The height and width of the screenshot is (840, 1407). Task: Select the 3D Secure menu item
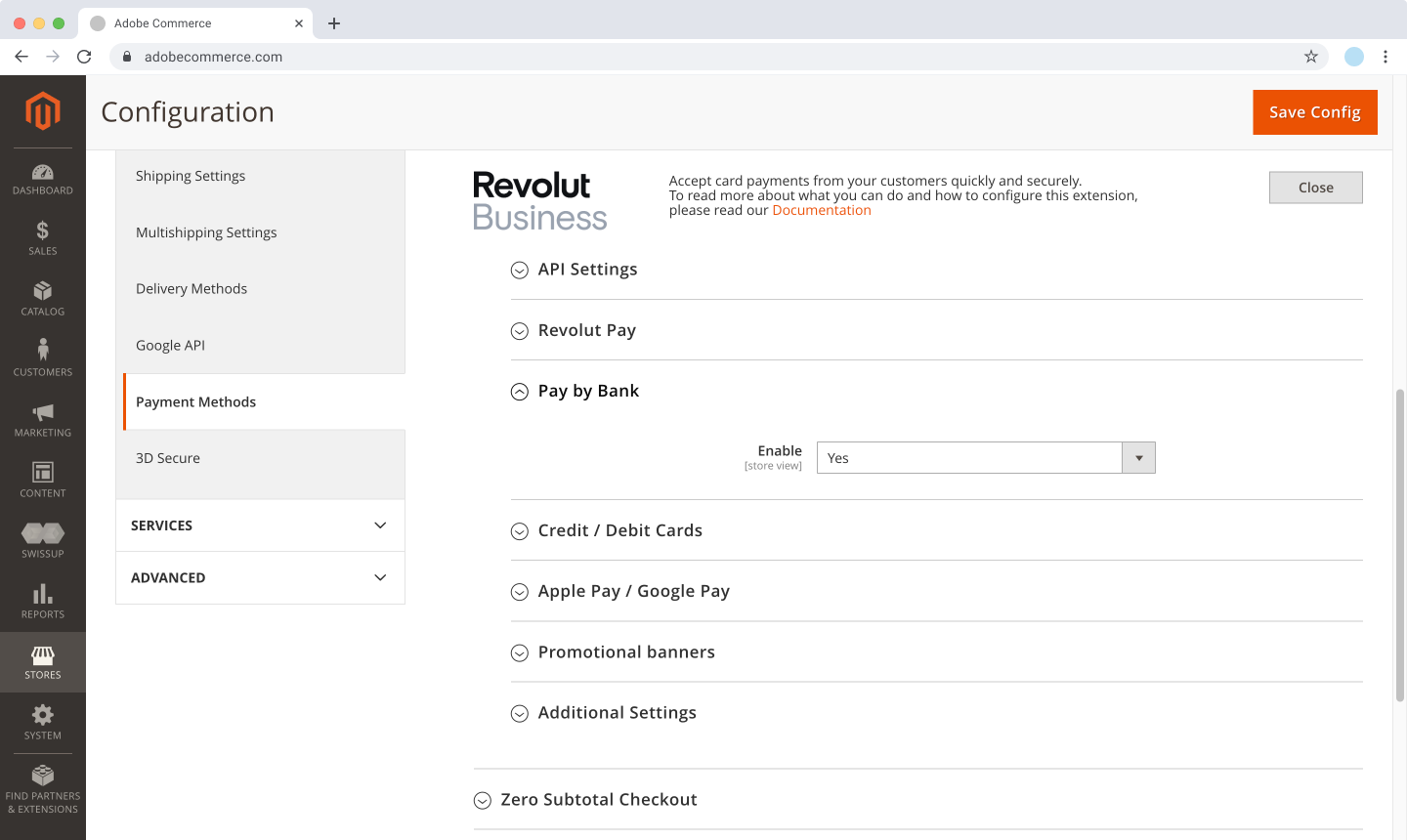tap(168, 458)
